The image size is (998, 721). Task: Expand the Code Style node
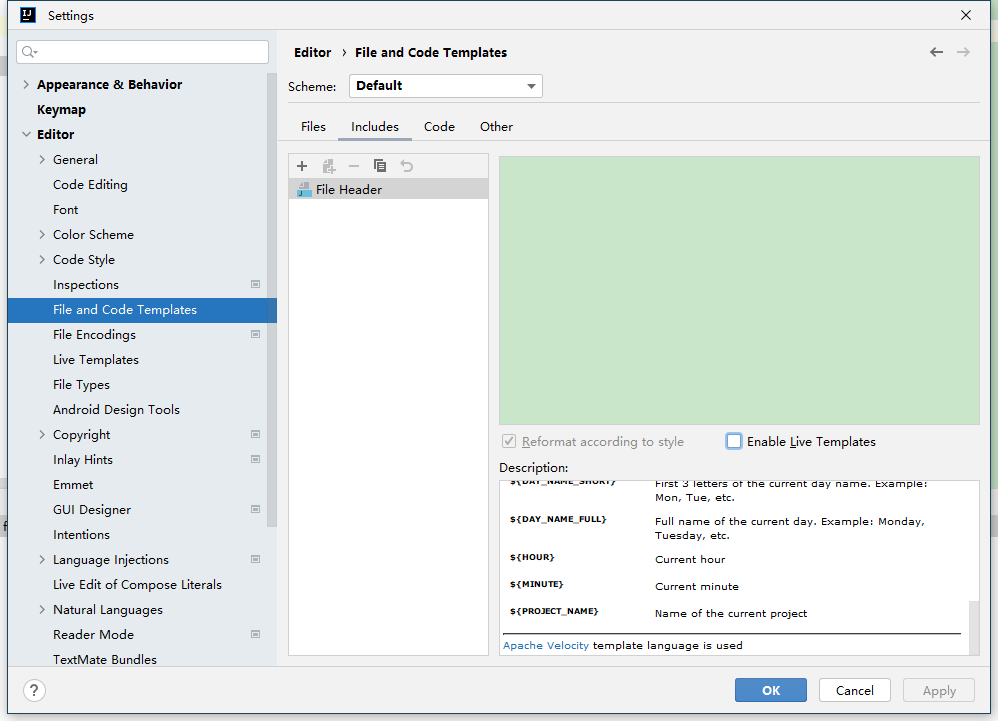point(42,259)
